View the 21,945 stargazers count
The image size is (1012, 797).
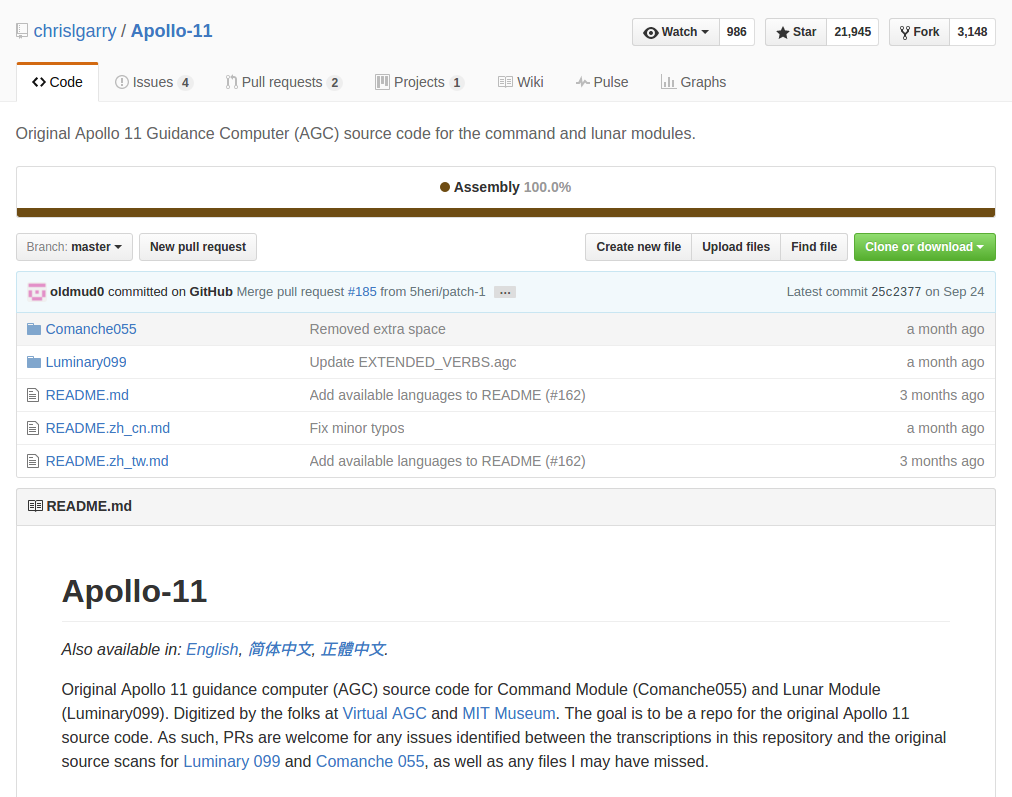852,32
